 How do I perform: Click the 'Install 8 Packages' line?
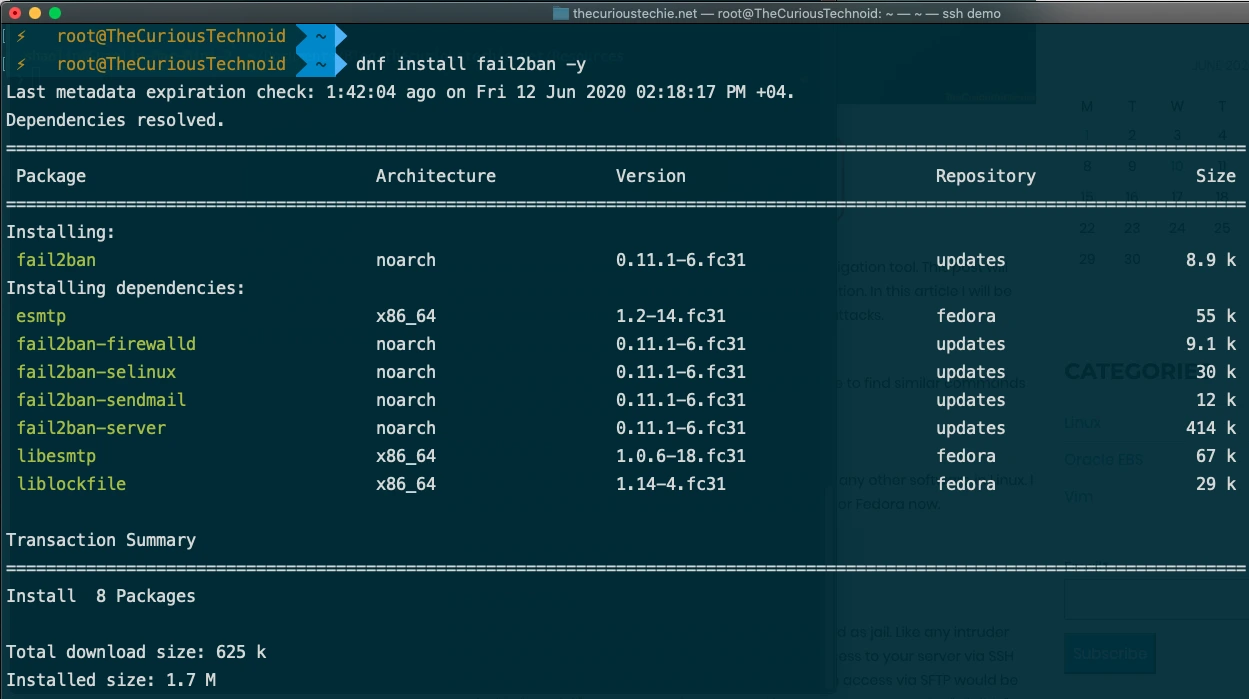[x=101, y=596]
